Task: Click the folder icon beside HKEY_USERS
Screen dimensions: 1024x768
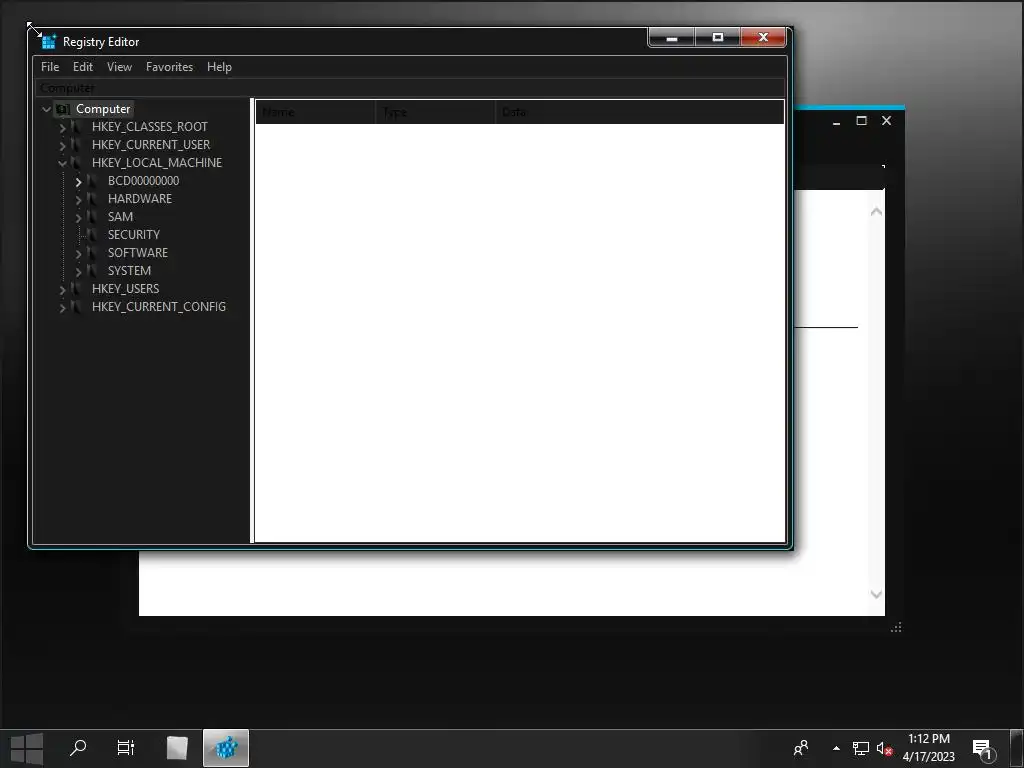Action: pos(76,289)
